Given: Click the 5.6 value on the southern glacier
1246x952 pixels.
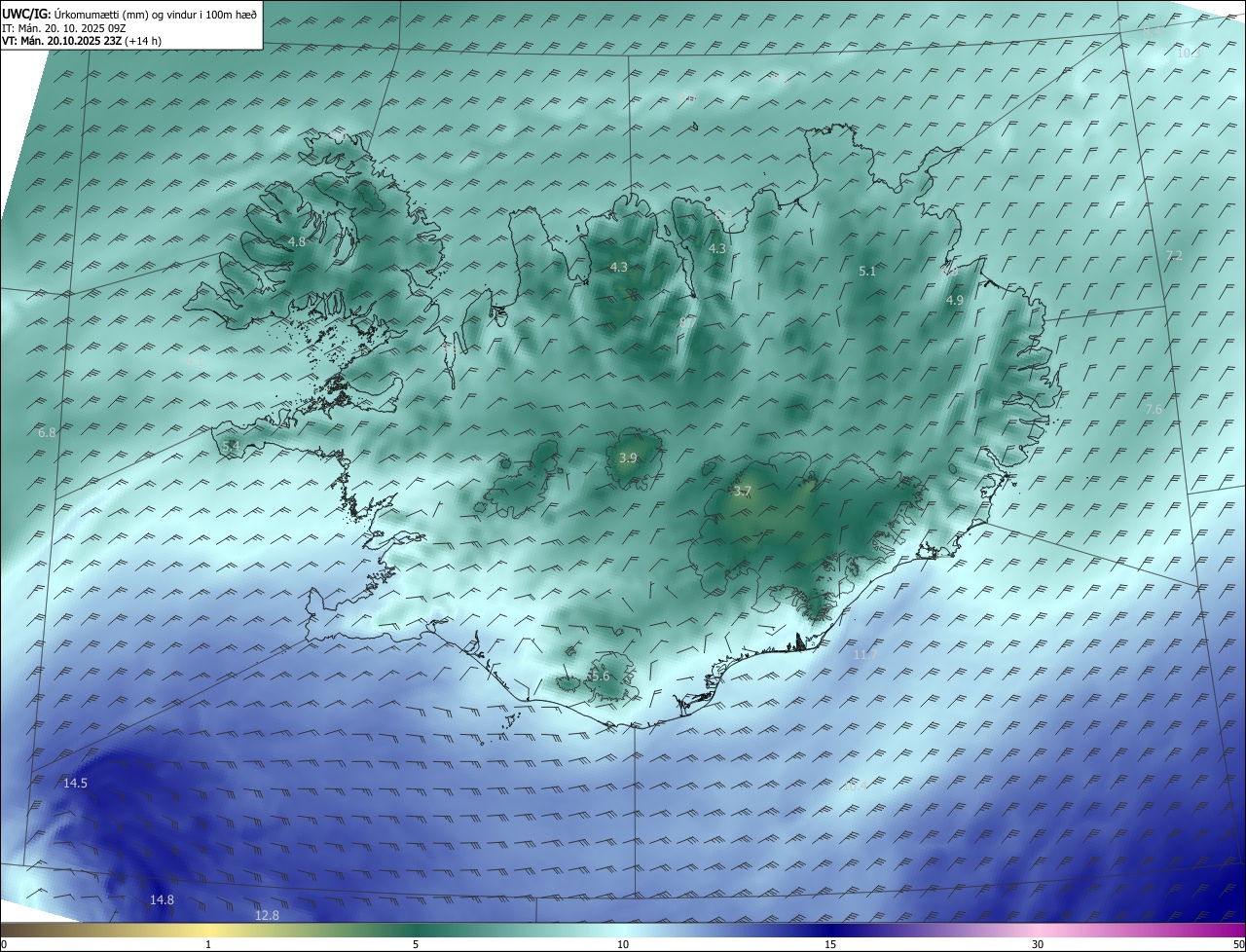Looking at the screenshot, I should click(600, 676).
